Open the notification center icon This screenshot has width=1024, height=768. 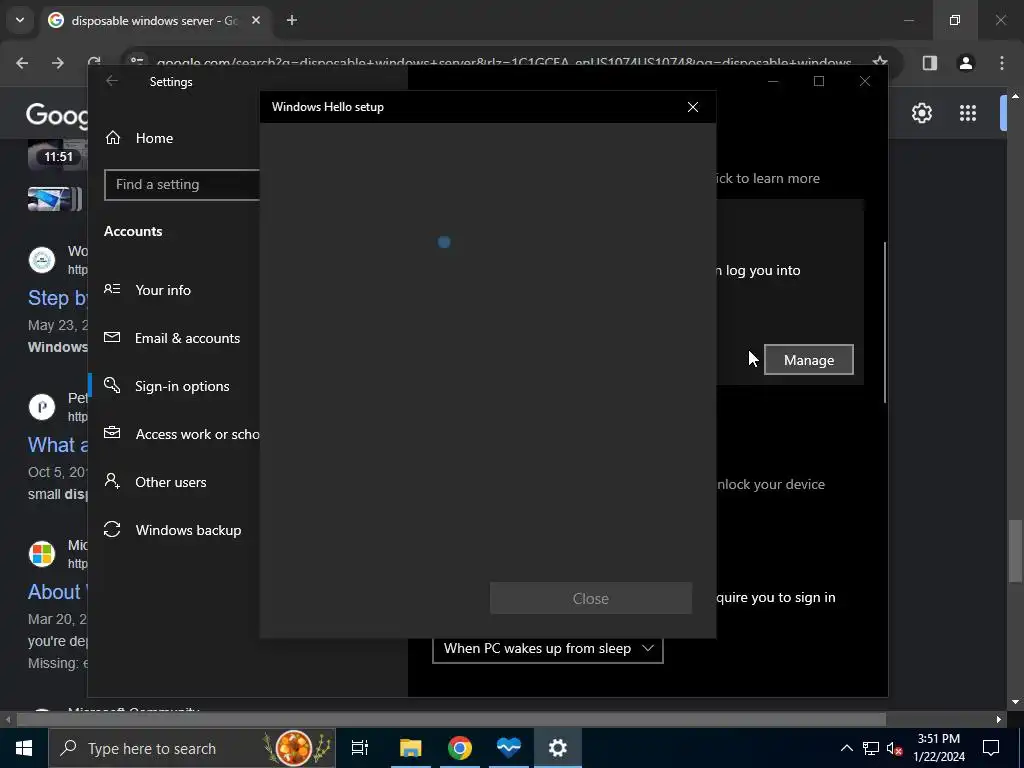pos(991,748)
